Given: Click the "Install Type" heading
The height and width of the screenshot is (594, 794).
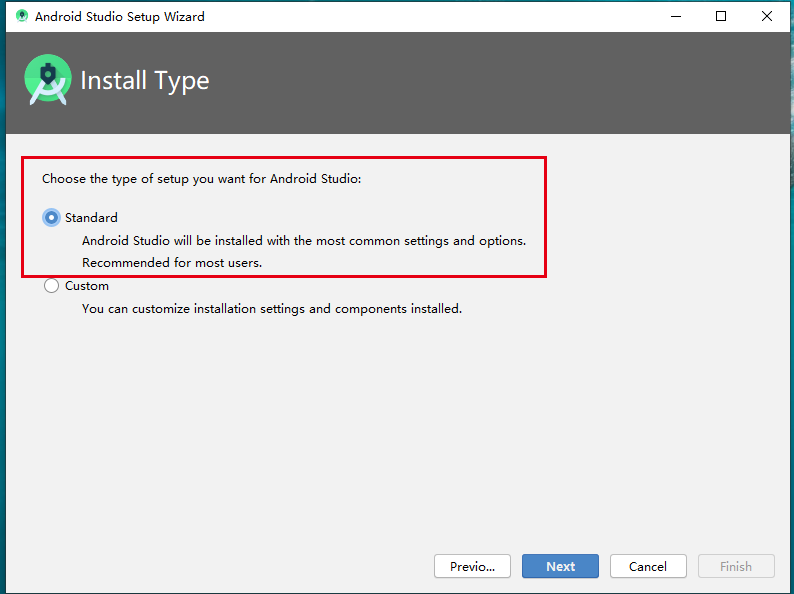Looking at the screenshot, I should (x=145, y=81).
